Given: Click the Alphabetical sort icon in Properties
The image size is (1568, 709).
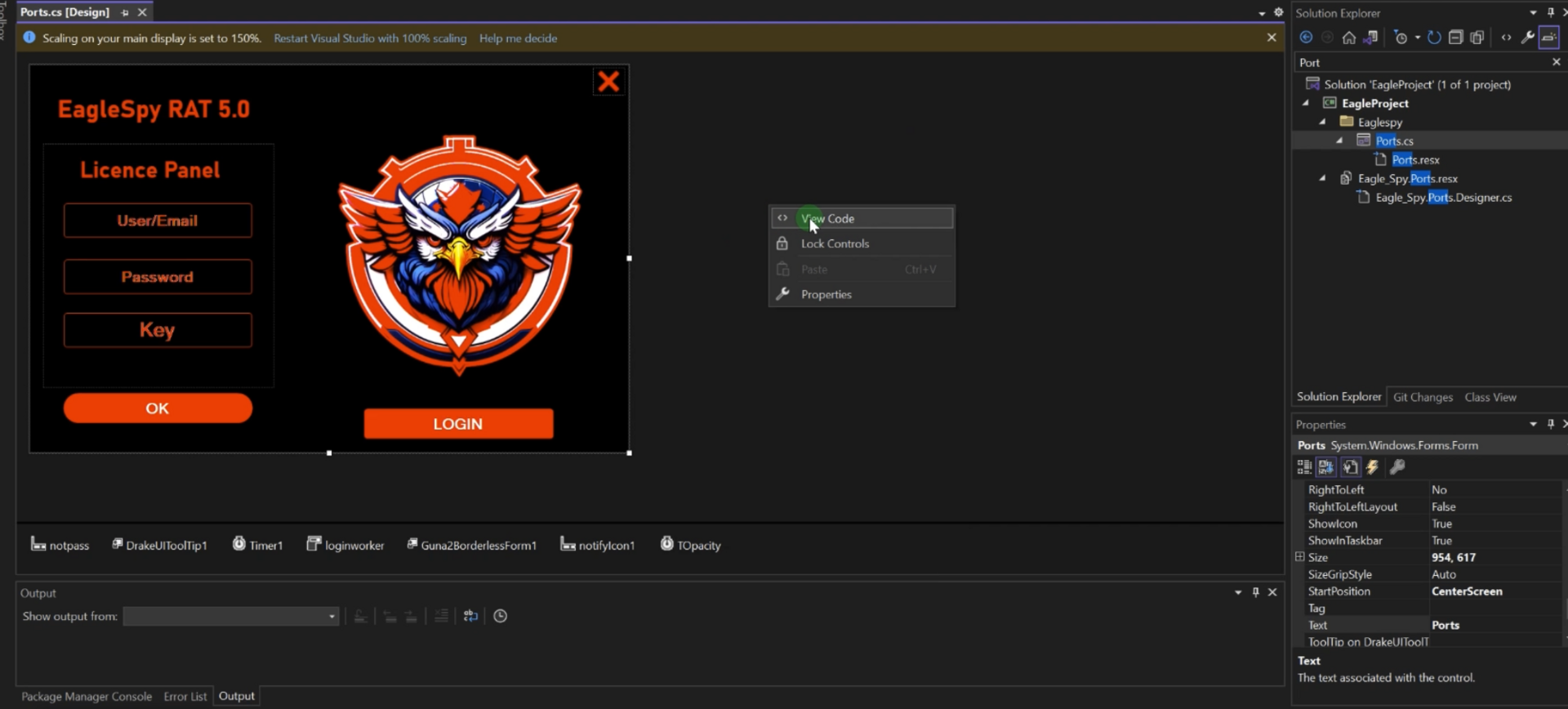Looking at the screenshot, I should pos(1326,467).
